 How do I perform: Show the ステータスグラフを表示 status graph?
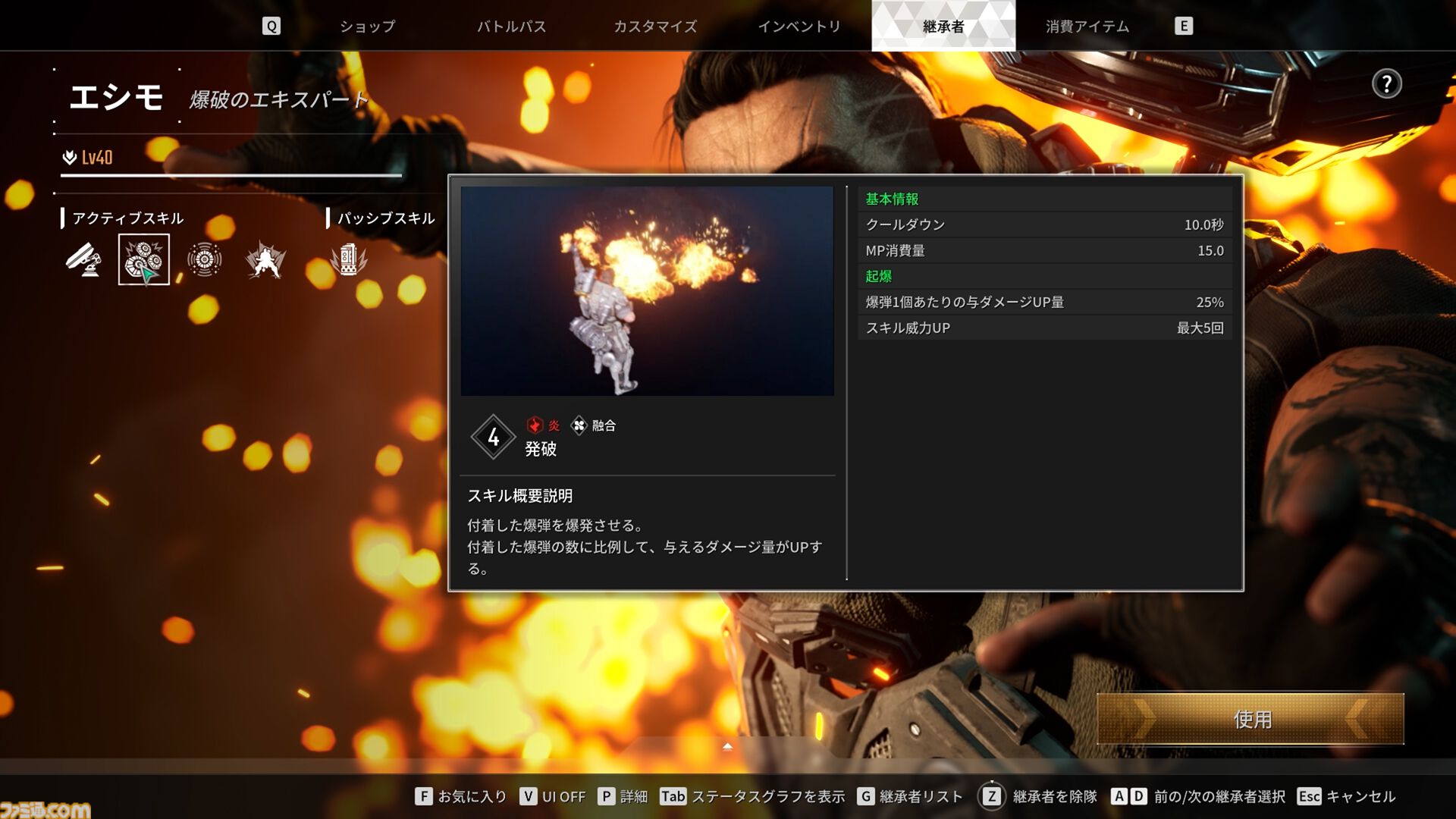click(x=752, y=796)
